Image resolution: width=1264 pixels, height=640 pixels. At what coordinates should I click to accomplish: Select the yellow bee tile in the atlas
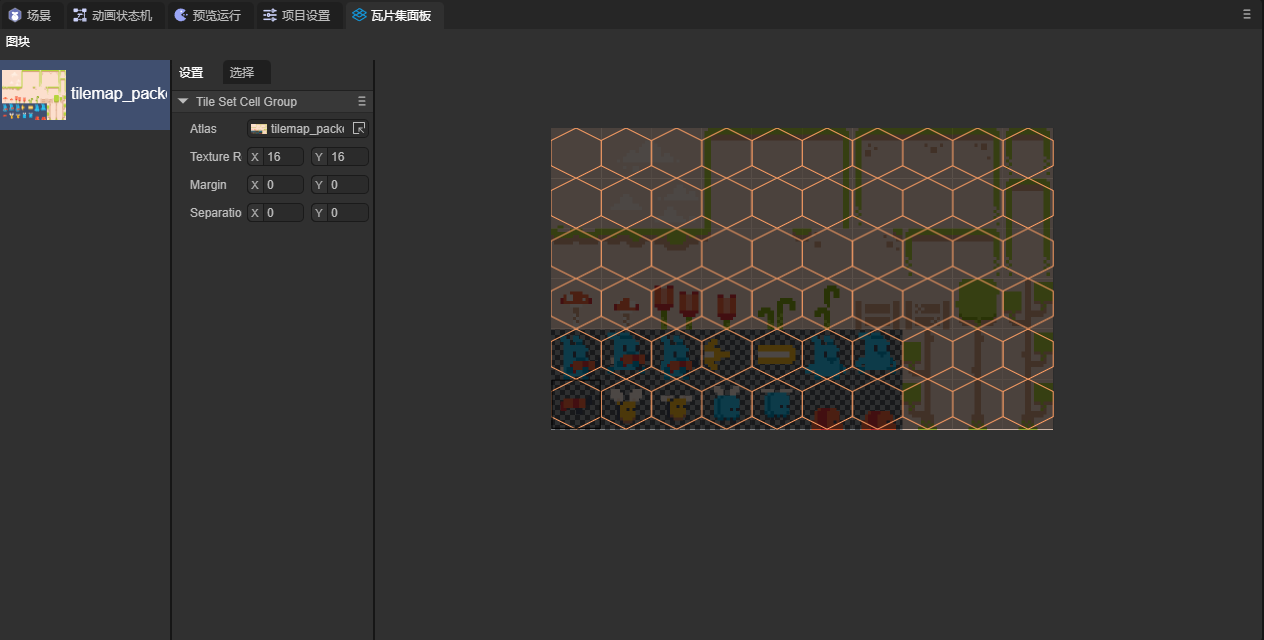pos(627,405)
